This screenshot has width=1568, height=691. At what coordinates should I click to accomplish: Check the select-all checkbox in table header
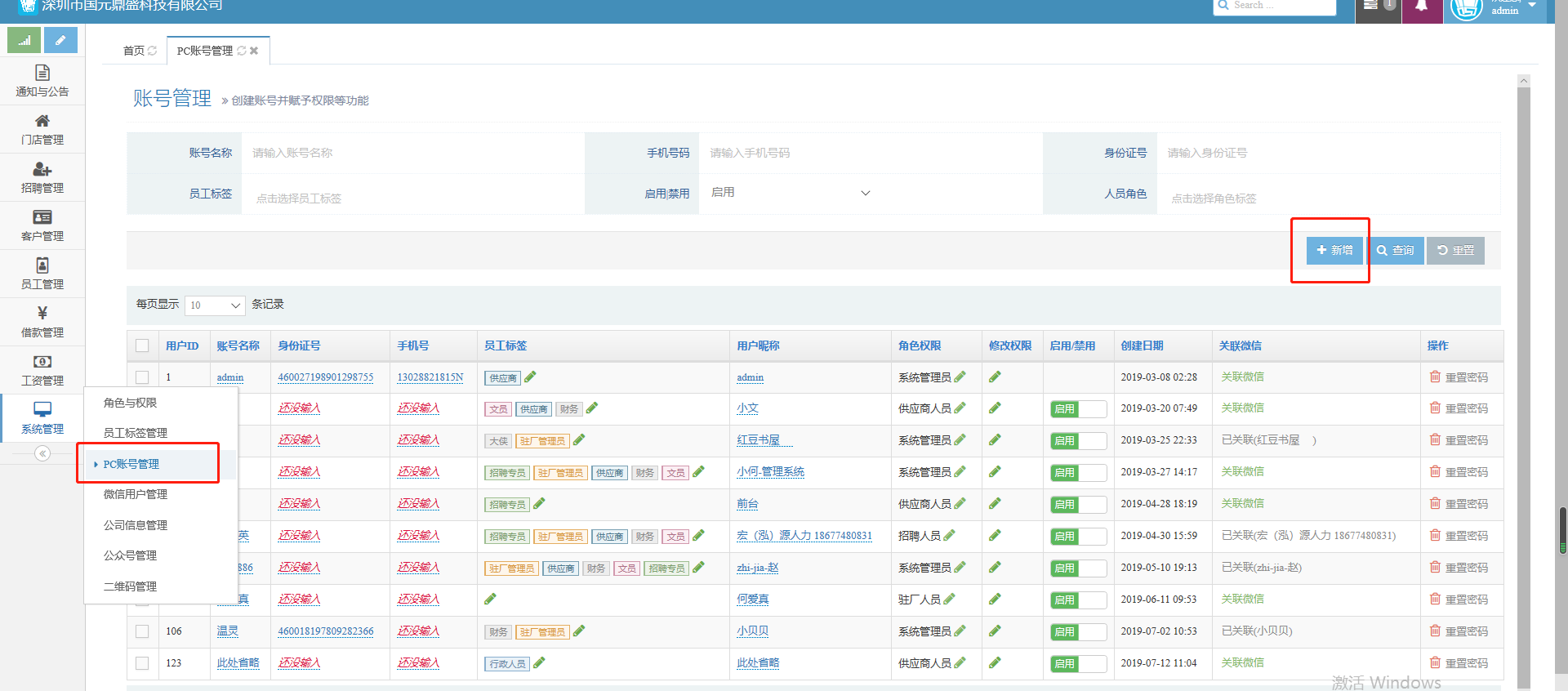point(142,345)
